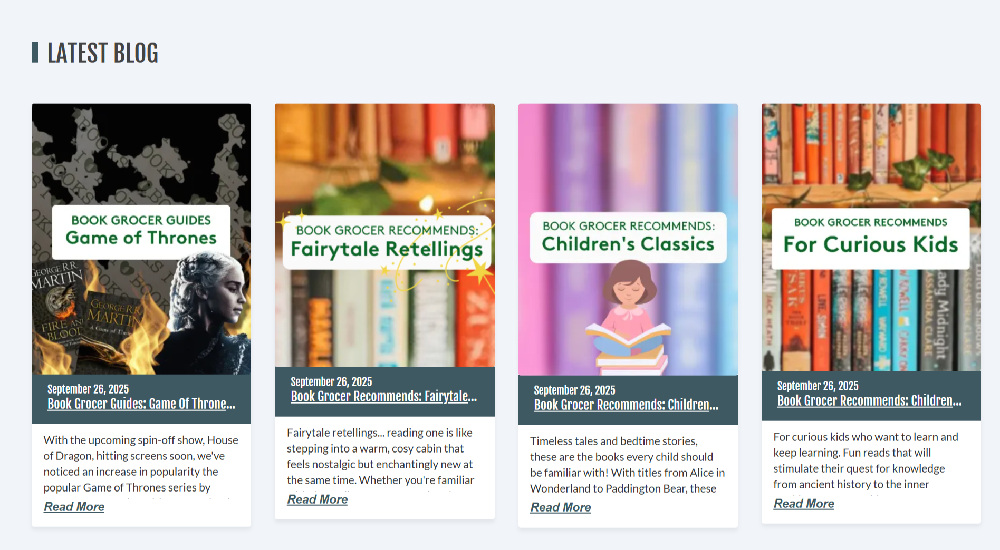Click Read More under Fairytale retellings excerpt
Screen dimensions: 1000x550
coord(317,499)
